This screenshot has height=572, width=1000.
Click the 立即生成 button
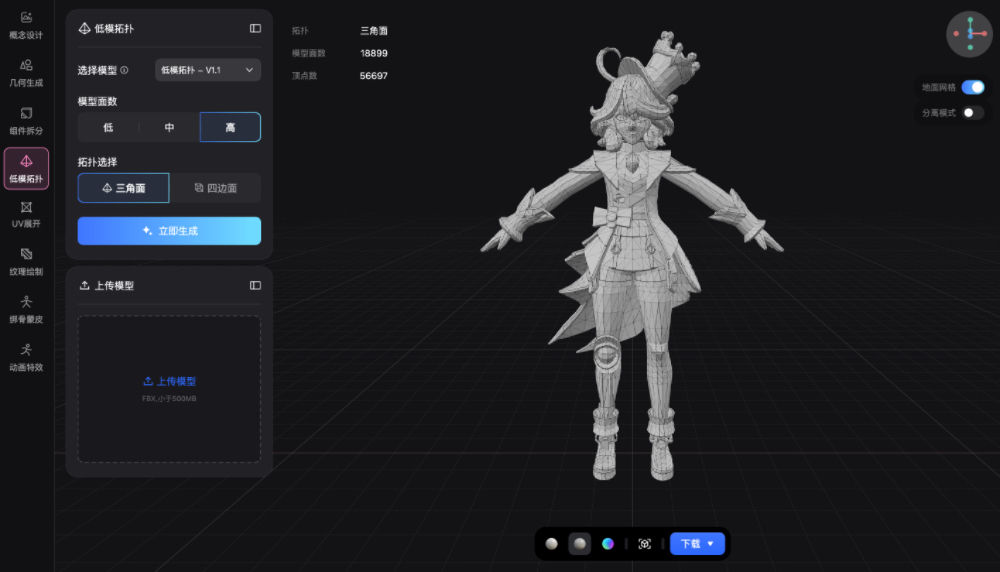click(x=169, y=231)
